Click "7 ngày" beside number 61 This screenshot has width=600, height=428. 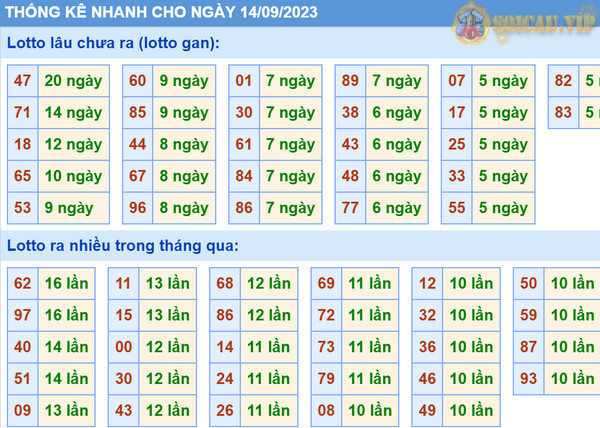pos(290,144)
